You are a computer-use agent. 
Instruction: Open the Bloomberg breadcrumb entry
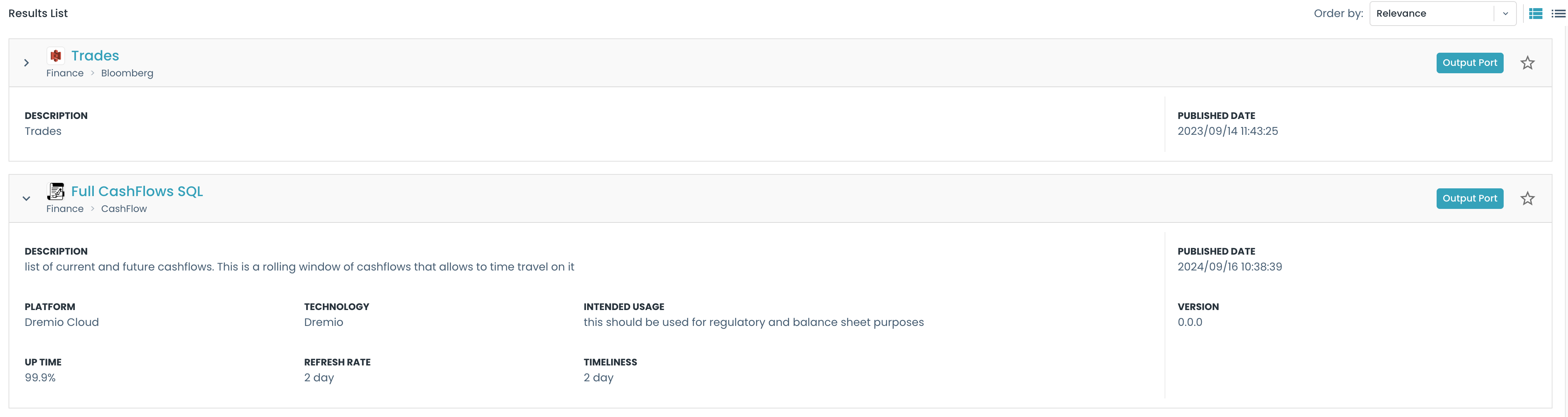click(x=127, y=72)
